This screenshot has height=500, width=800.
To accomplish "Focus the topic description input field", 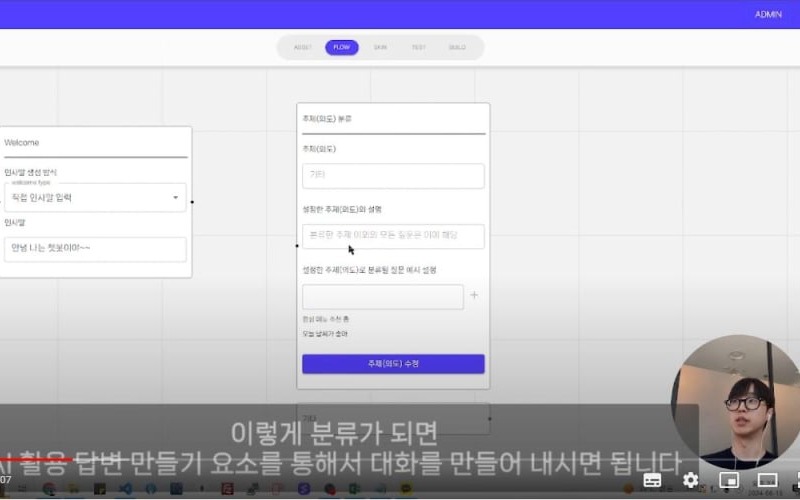I will pyautogui.click(x=393, y=237).
